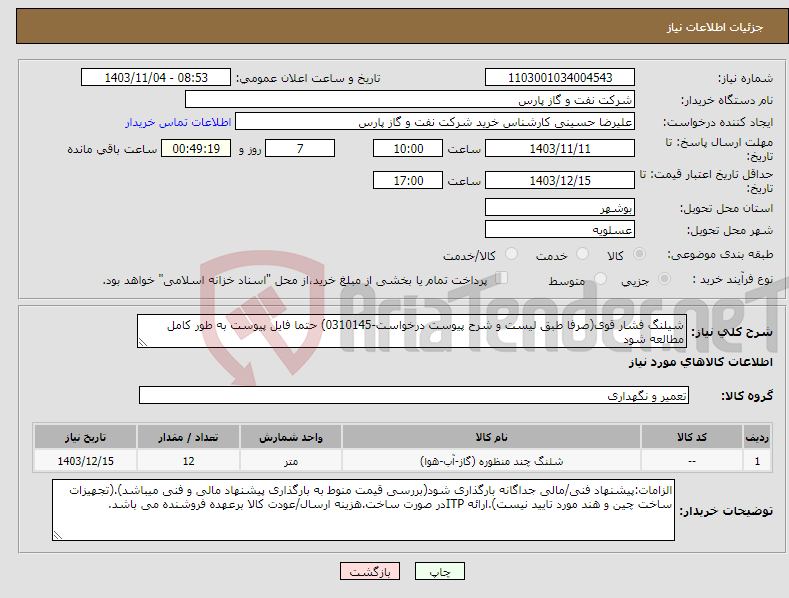Click the جزئیات اطلاعات نیاز page title
Screen dimensions: 789x598
click(715, 27)
